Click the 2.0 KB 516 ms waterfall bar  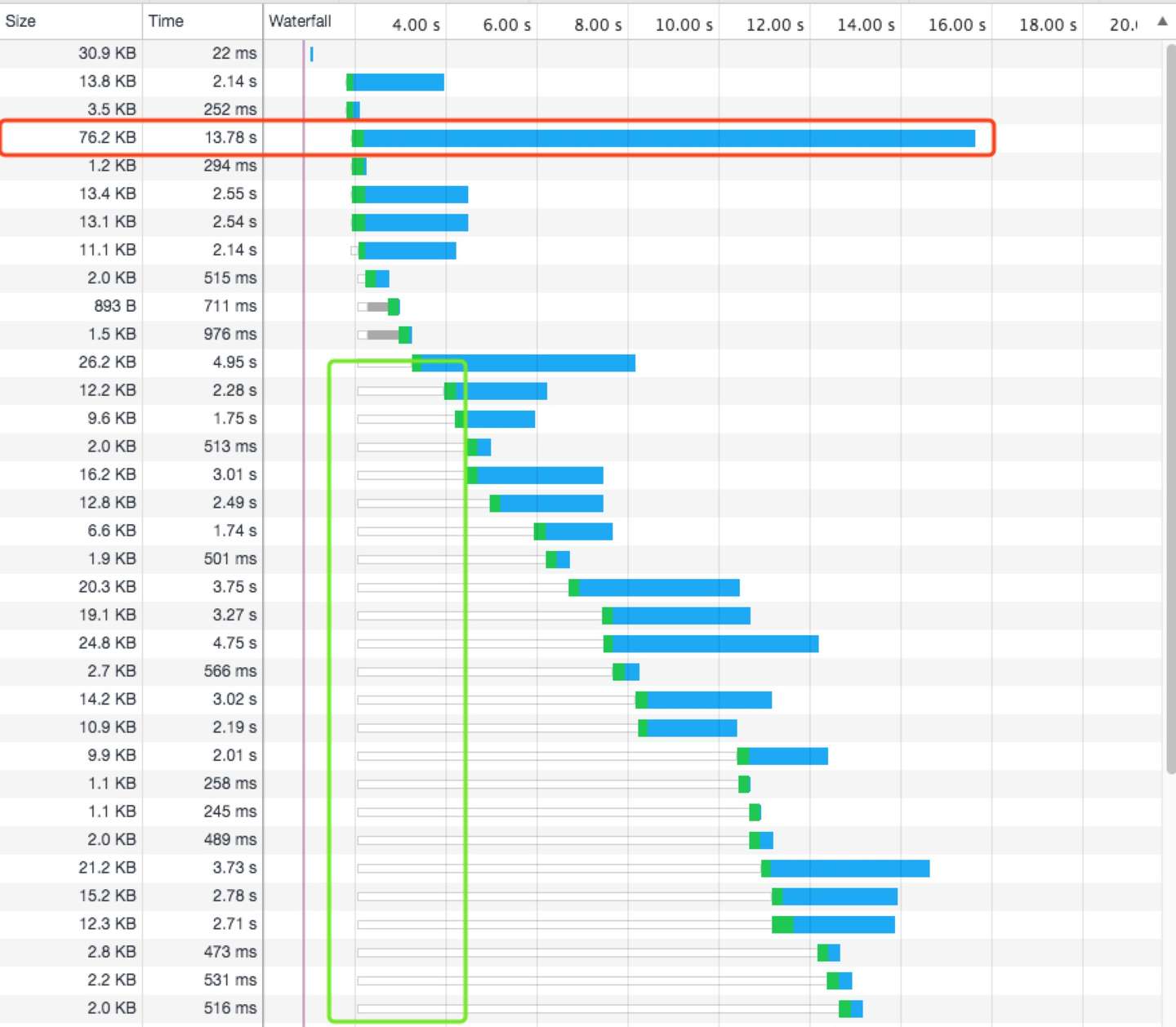click(x=851, y=1009)
